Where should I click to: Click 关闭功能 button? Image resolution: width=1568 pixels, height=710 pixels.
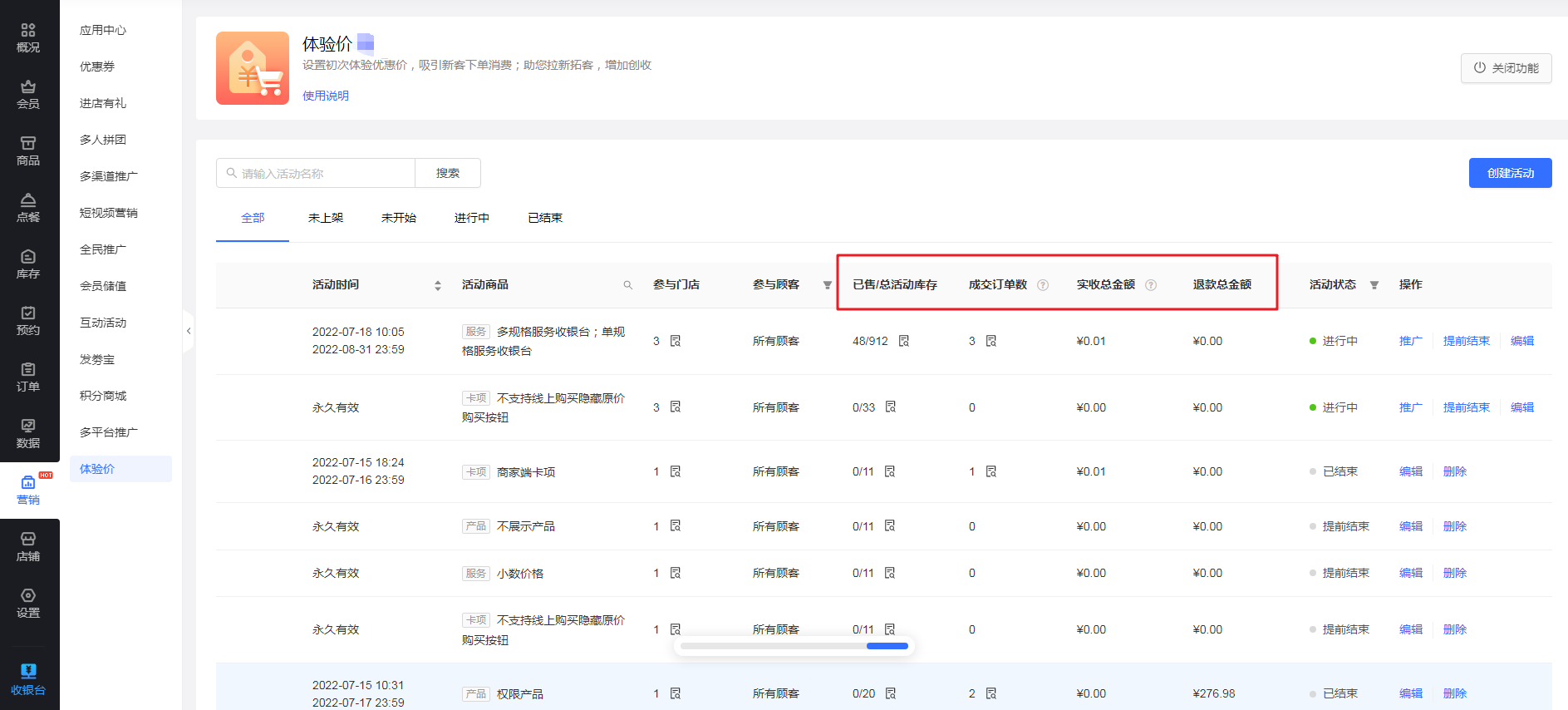click(1506, 68)
